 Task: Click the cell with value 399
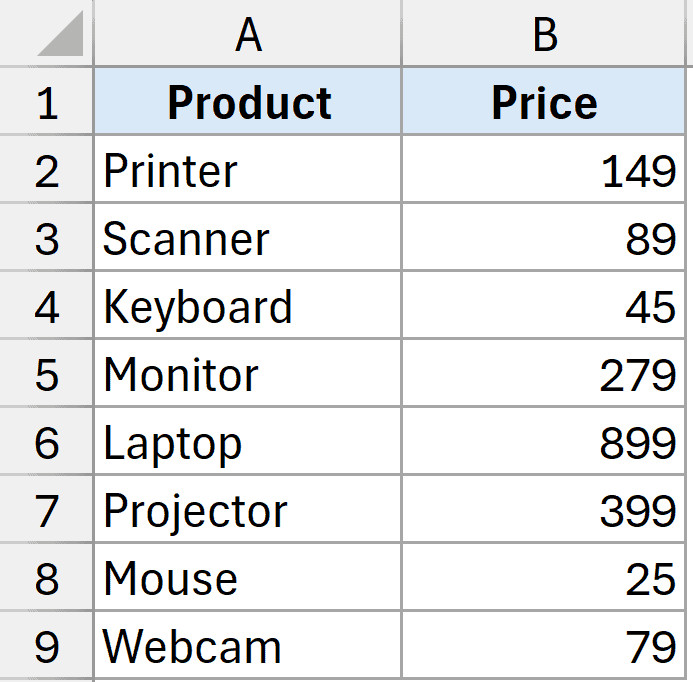pyautogui.click(x=544, y=511)
